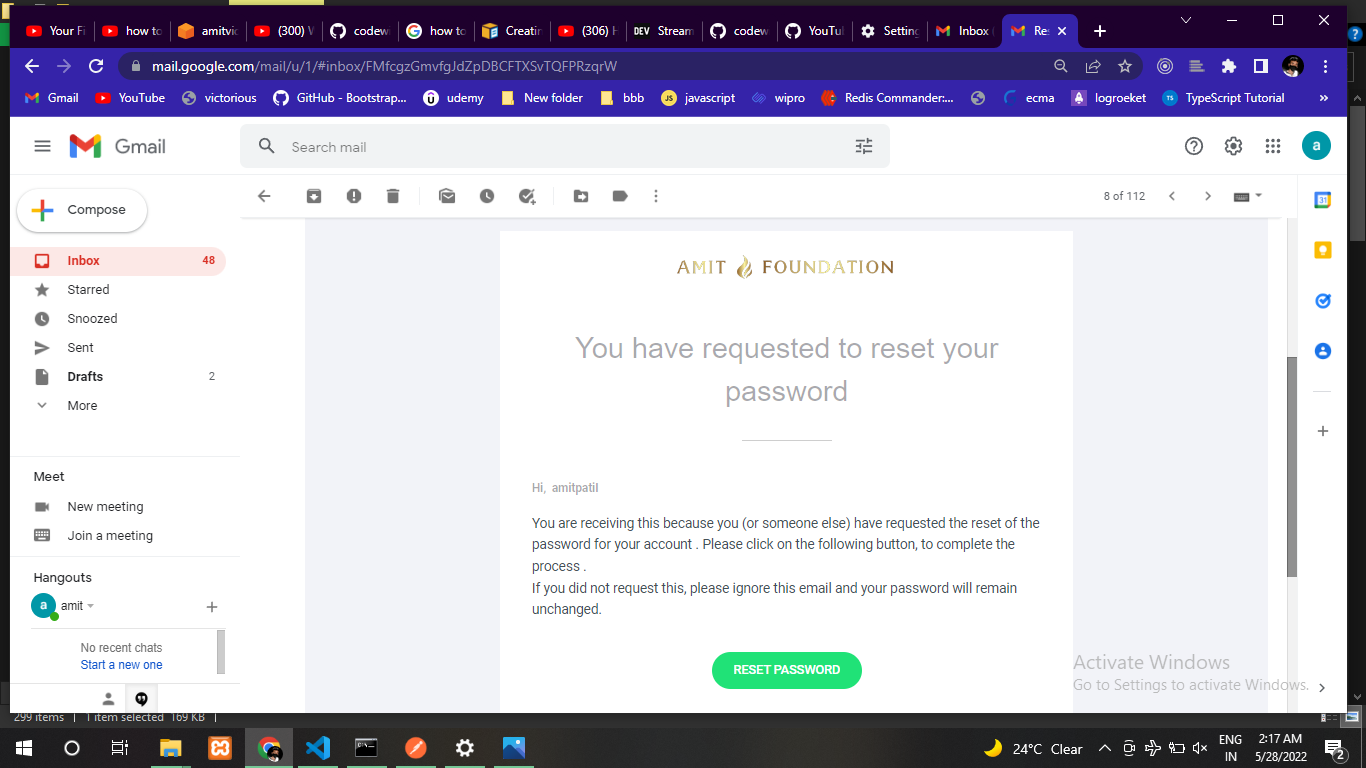
Task: Report the email as spam
Action: (353, 196)
